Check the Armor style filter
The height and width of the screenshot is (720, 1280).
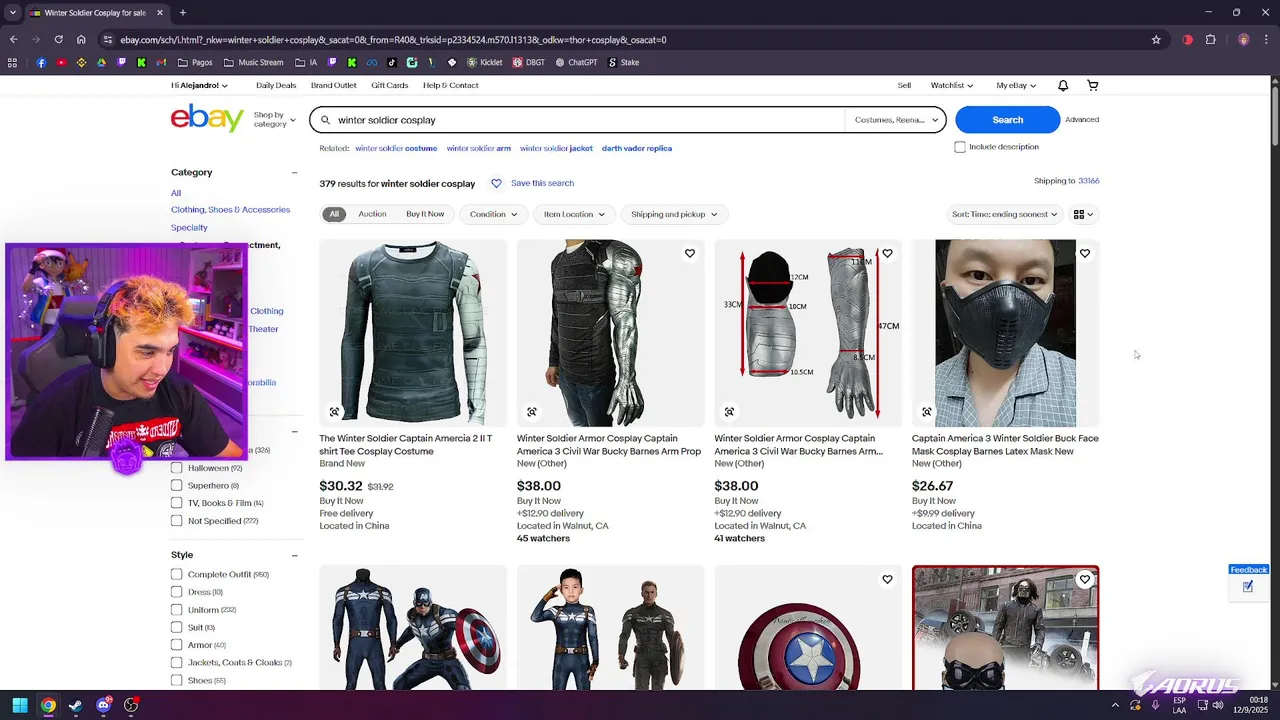point(177,645)
